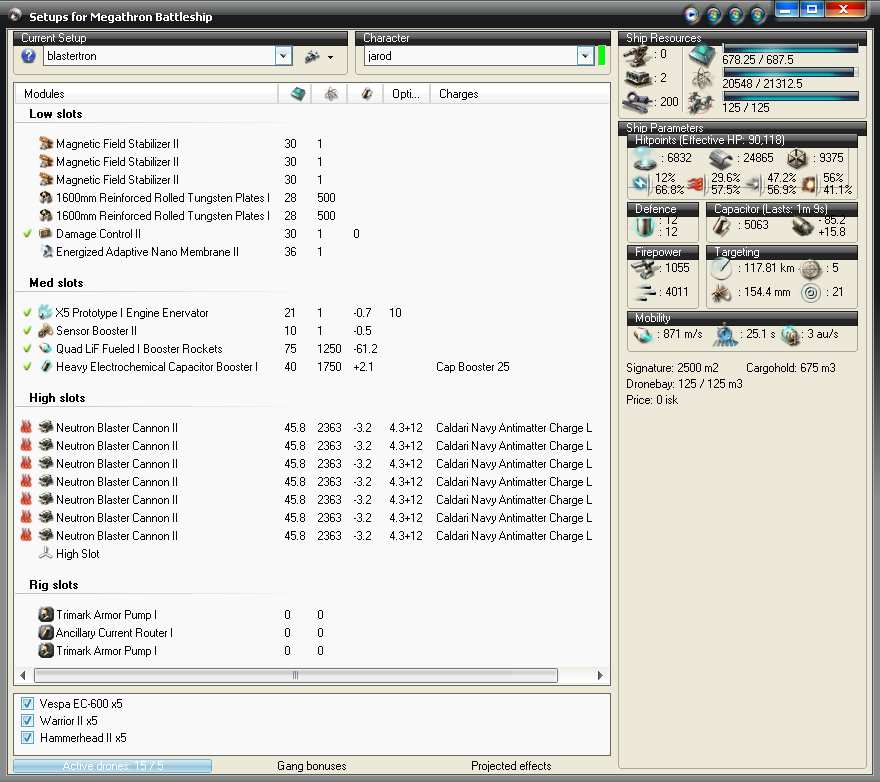
Task: Select the second 1600mm Reinforced Rolled Tungsten Plates
Action: (163, 216)
